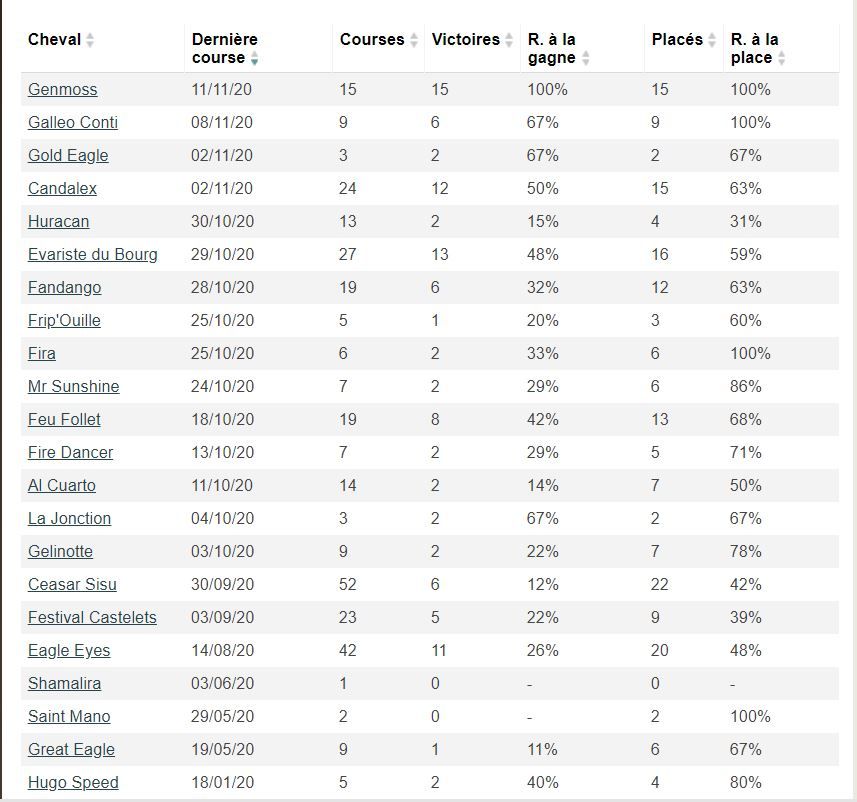Select the Evariste du Bourg link
The width and height of the screenshot is (857, 802).
[x=92, y=254]
